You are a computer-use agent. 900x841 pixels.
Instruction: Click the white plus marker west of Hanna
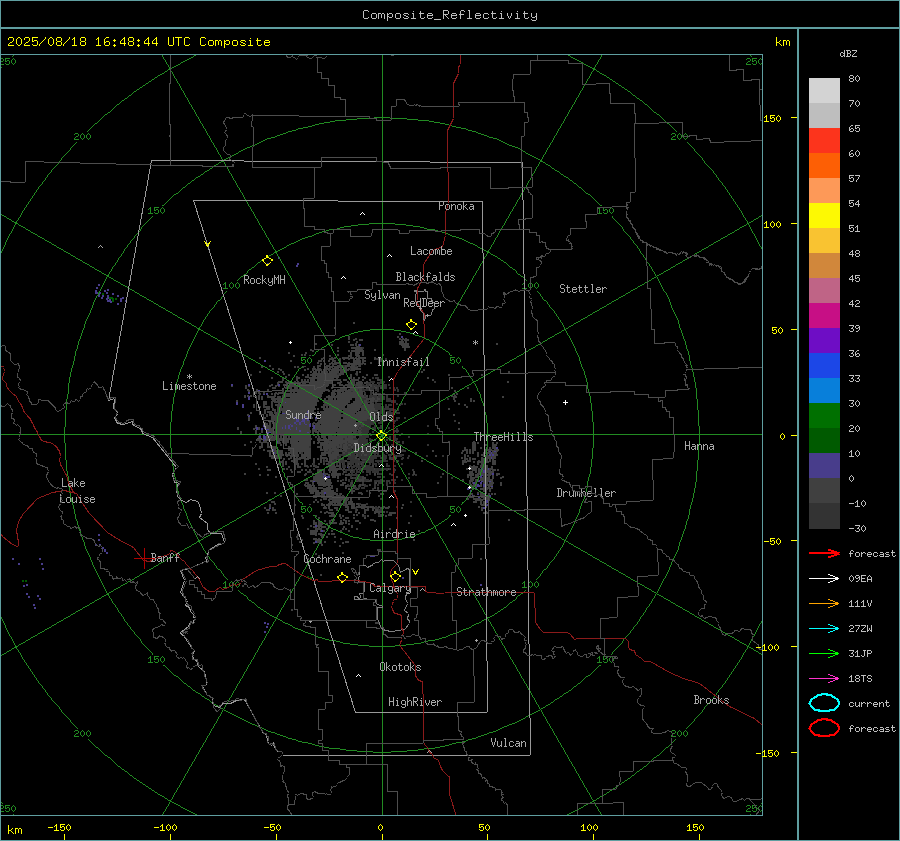click(x=565, y=402)
